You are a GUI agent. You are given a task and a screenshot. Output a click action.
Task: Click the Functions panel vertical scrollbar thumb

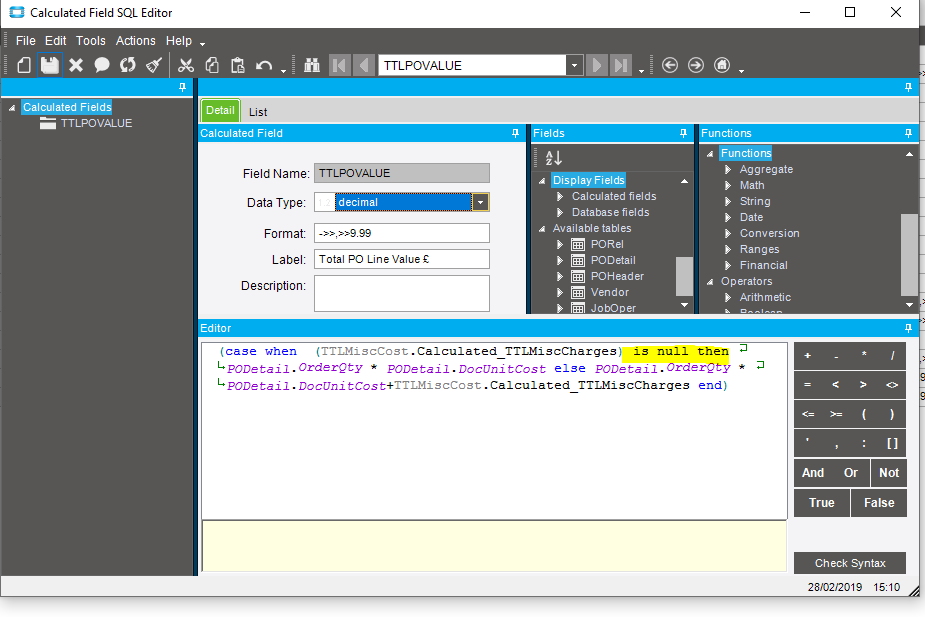click(909, 254)
